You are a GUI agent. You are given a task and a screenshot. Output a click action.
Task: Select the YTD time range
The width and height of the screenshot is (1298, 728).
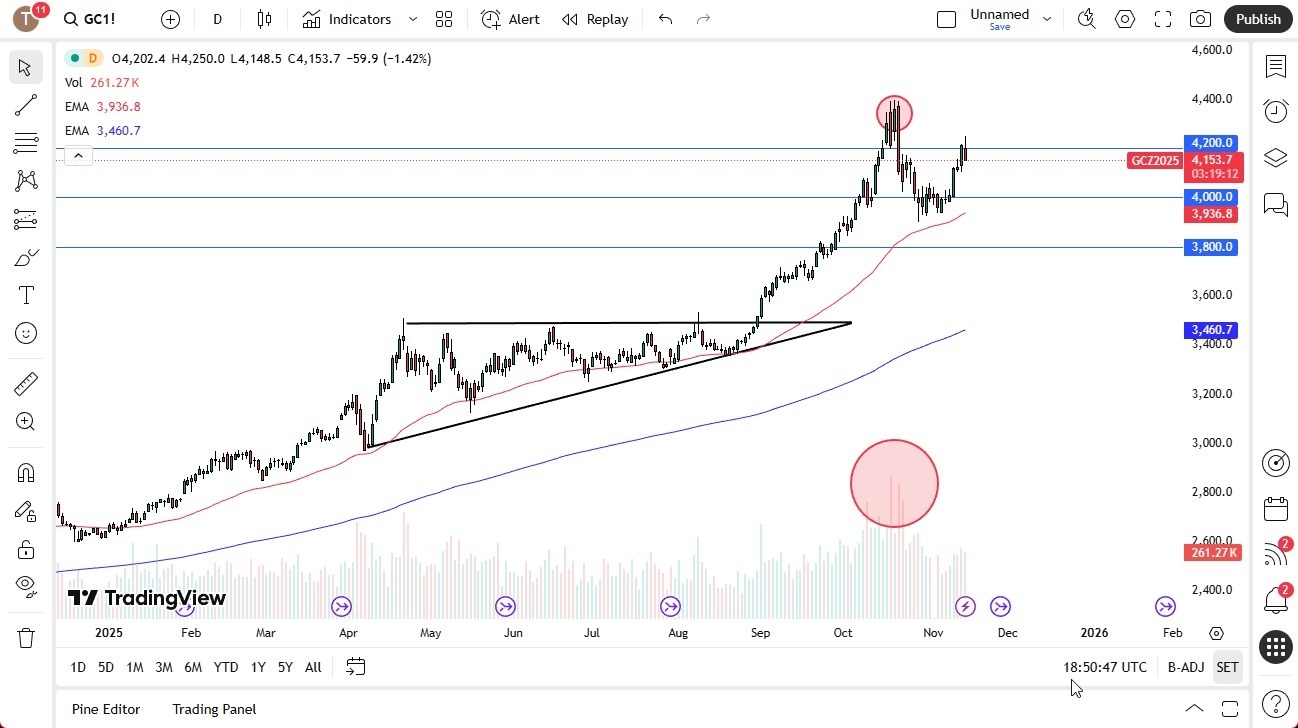(225, 666)
